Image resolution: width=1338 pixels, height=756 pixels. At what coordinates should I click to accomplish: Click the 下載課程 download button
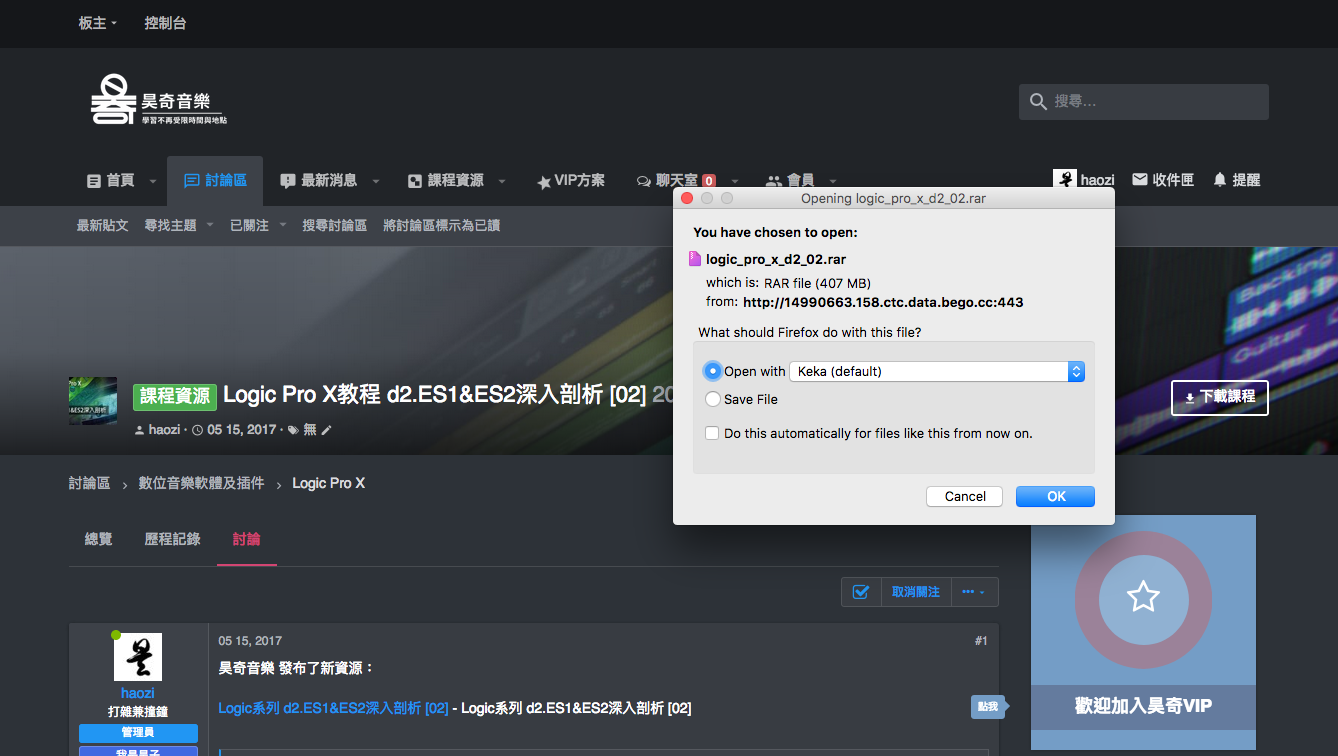click(x=1220, y=397)
